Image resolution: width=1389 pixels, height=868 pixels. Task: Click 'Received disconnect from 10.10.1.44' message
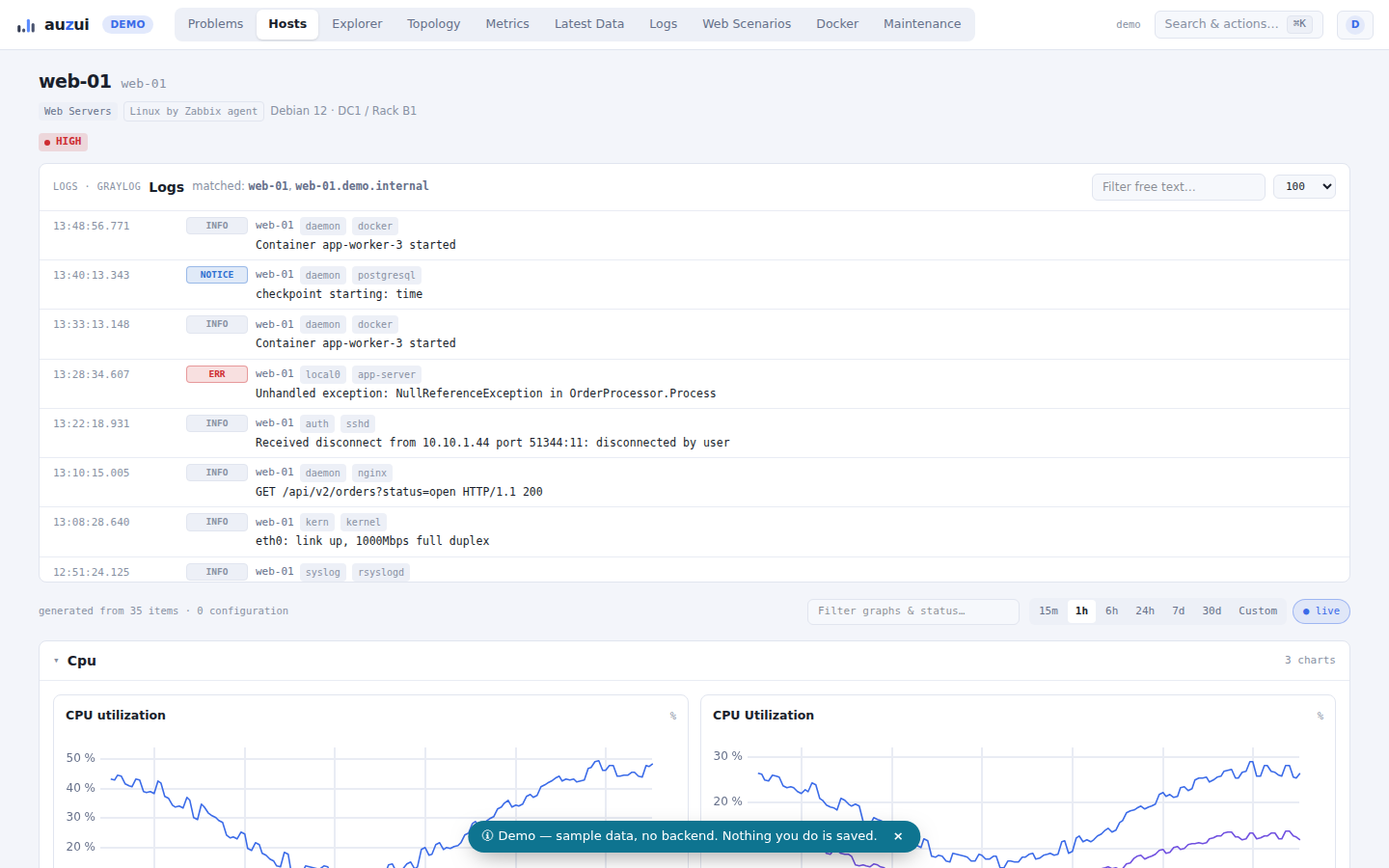(492, 443)
